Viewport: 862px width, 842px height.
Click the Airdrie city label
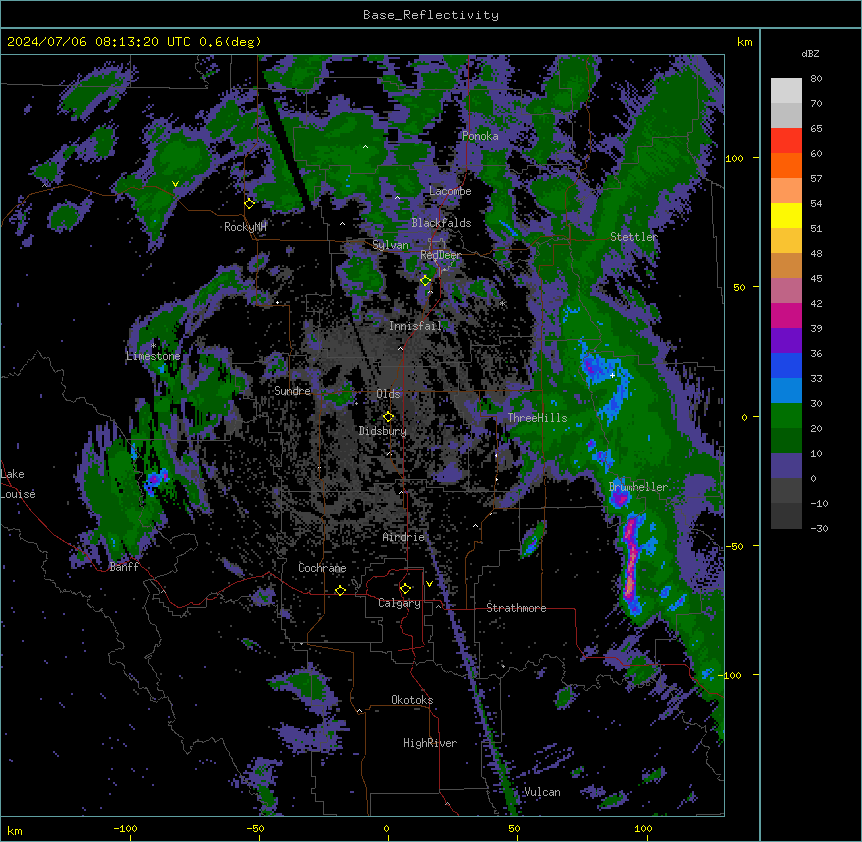click(404, 537)
